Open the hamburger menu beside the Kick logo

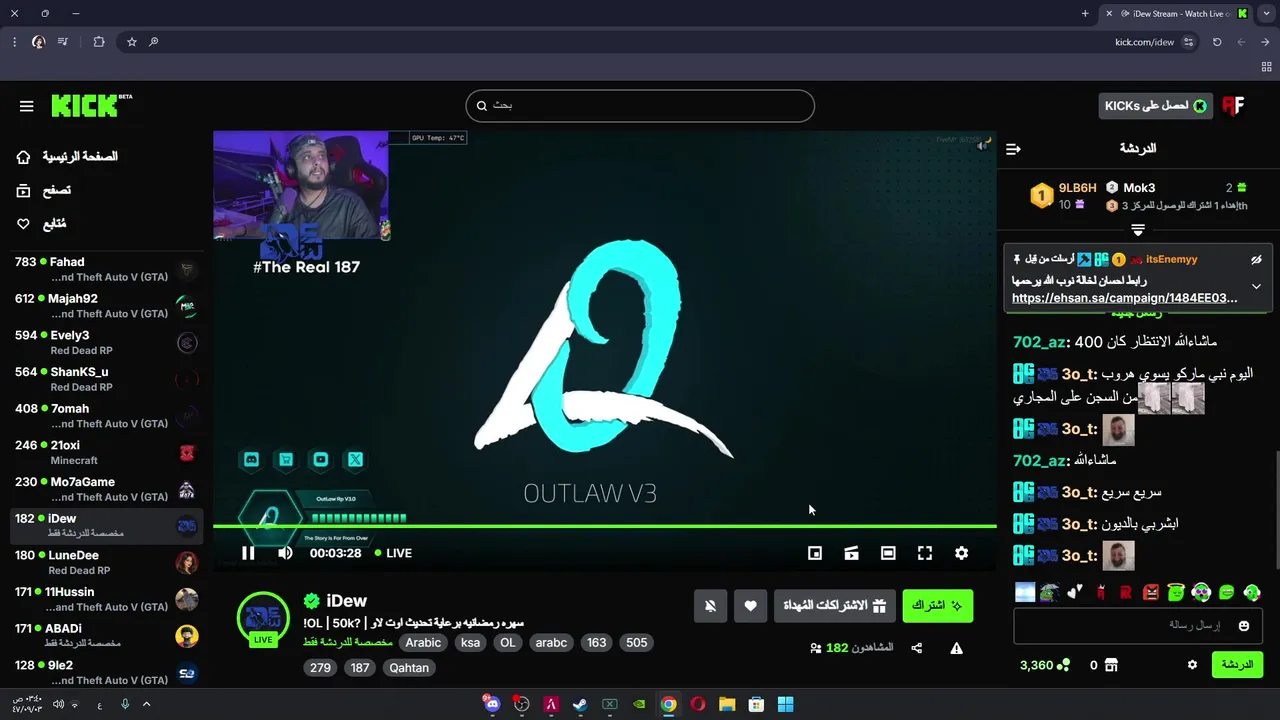[x=27, y=106]
